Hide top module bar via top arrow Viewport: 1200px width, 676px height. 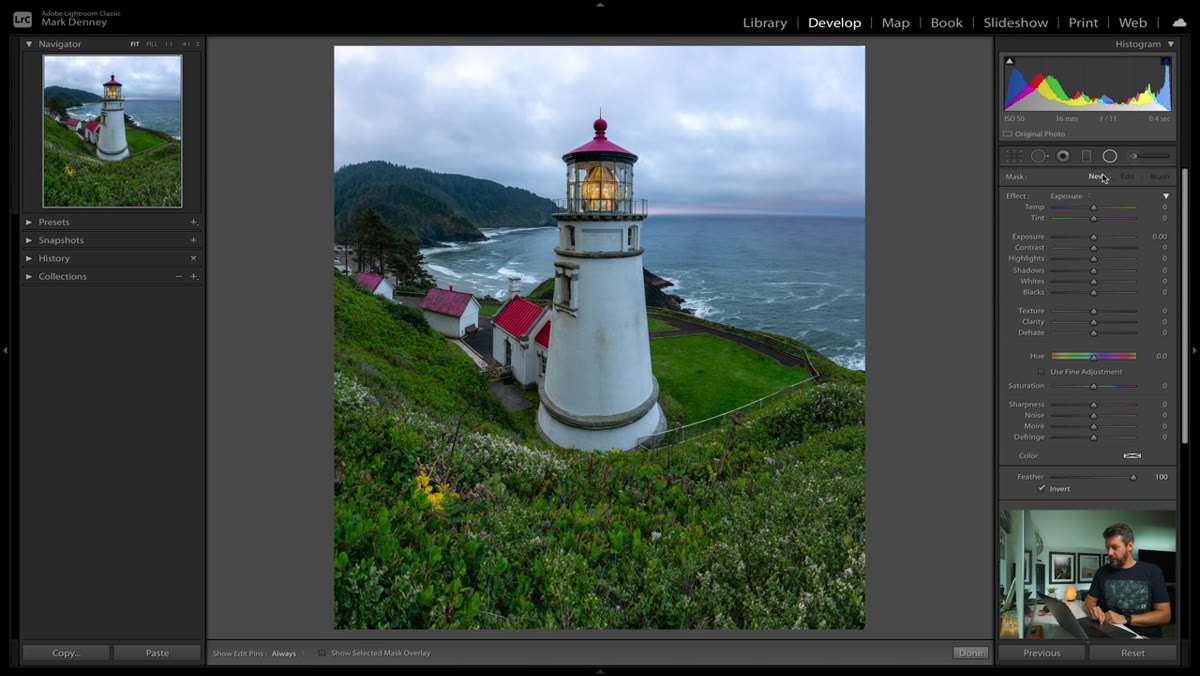point(600,4)
